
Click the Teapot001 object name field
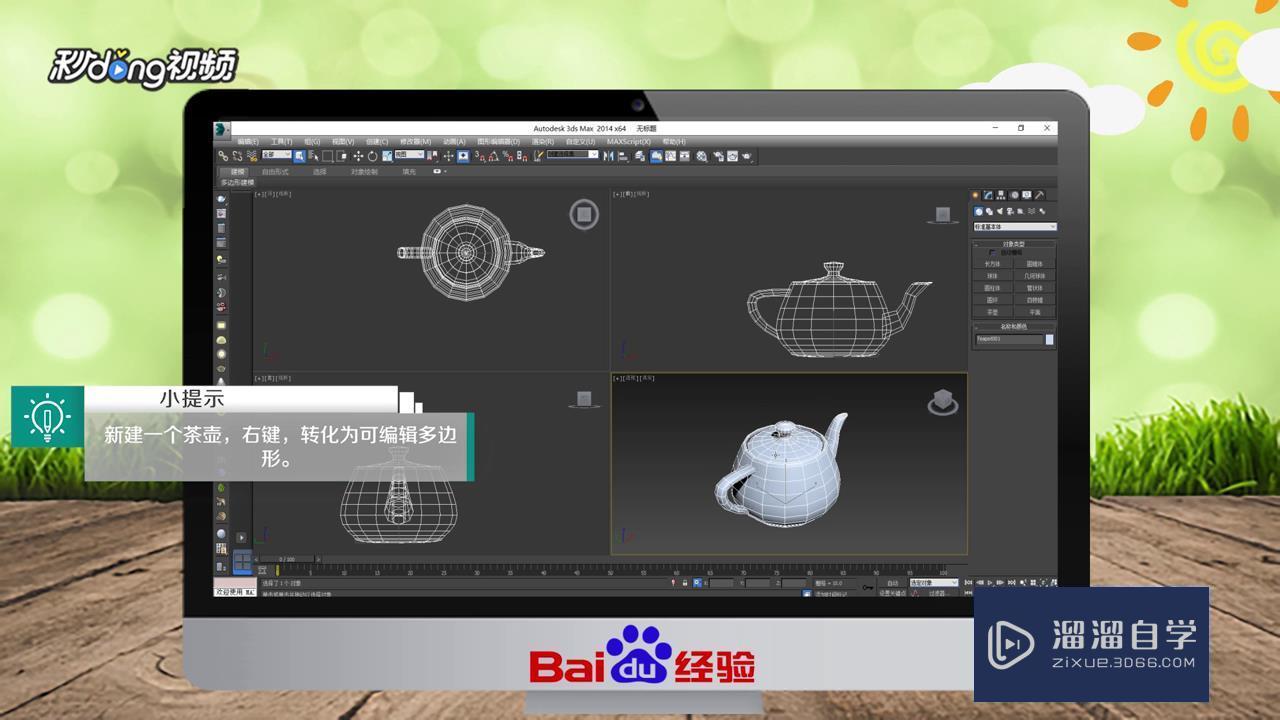(1009, 340)
